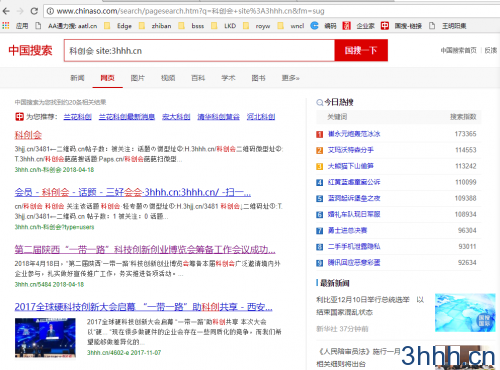
Task: Open the 反馈 link at top right
Action: (491, 50)
